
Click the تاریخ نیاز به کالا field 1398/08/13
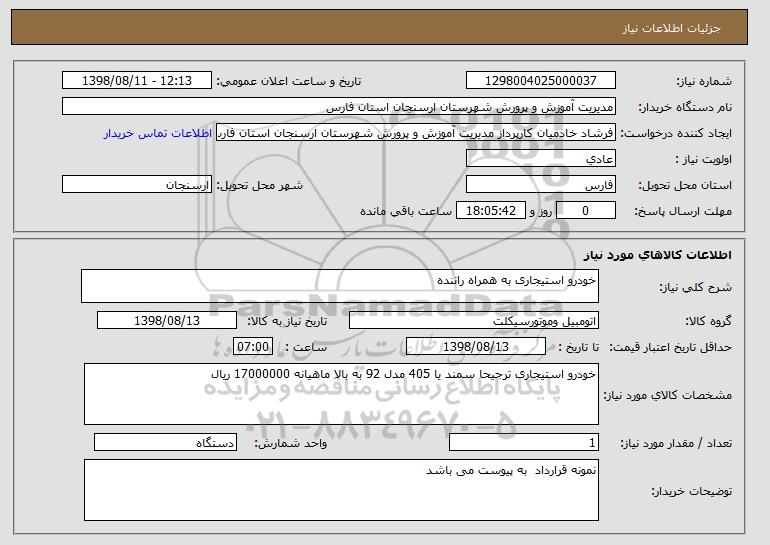(x=167, y=321)
